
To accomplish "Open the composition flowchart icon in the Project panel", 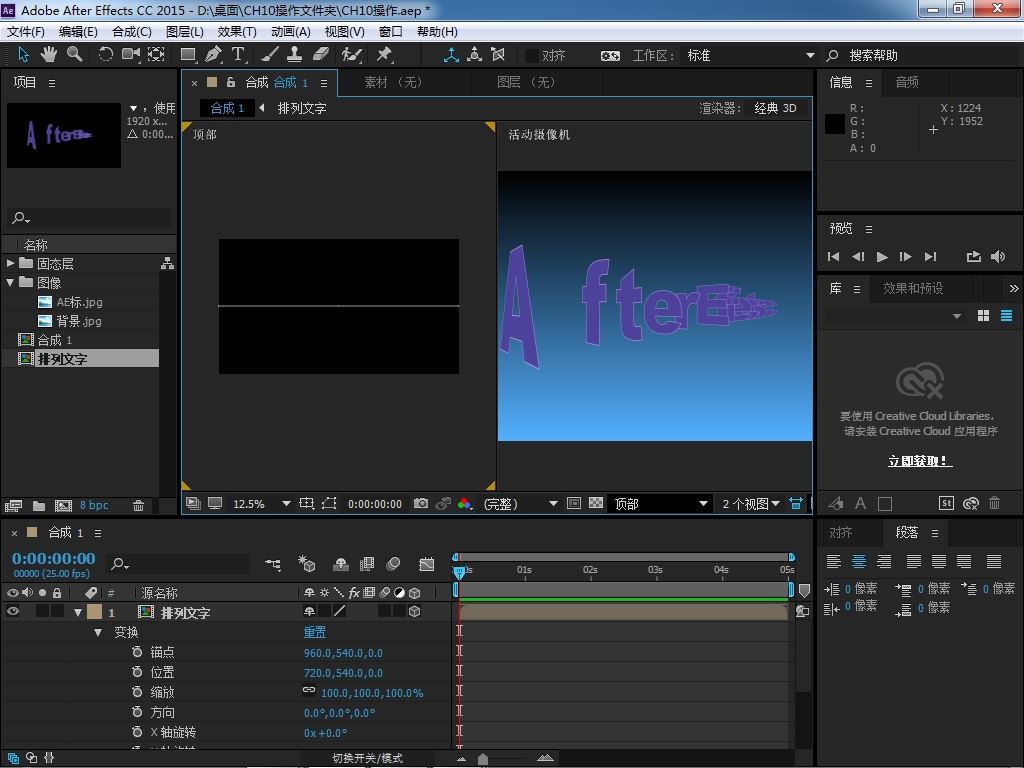I will 168,263.
